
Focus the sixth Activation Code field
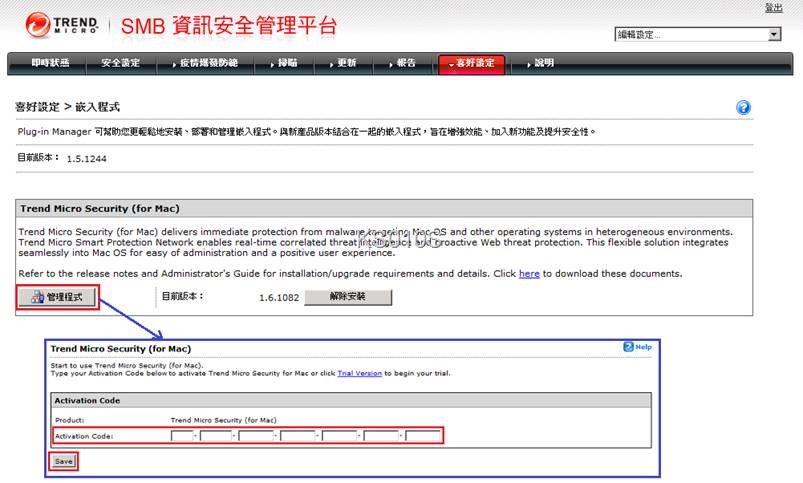point(381,436)
